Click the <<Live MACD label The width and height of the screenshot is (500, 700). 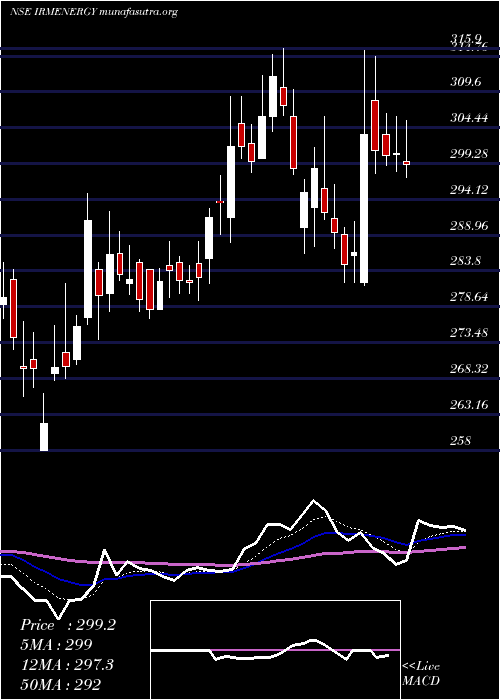click(x=421, y=673)
